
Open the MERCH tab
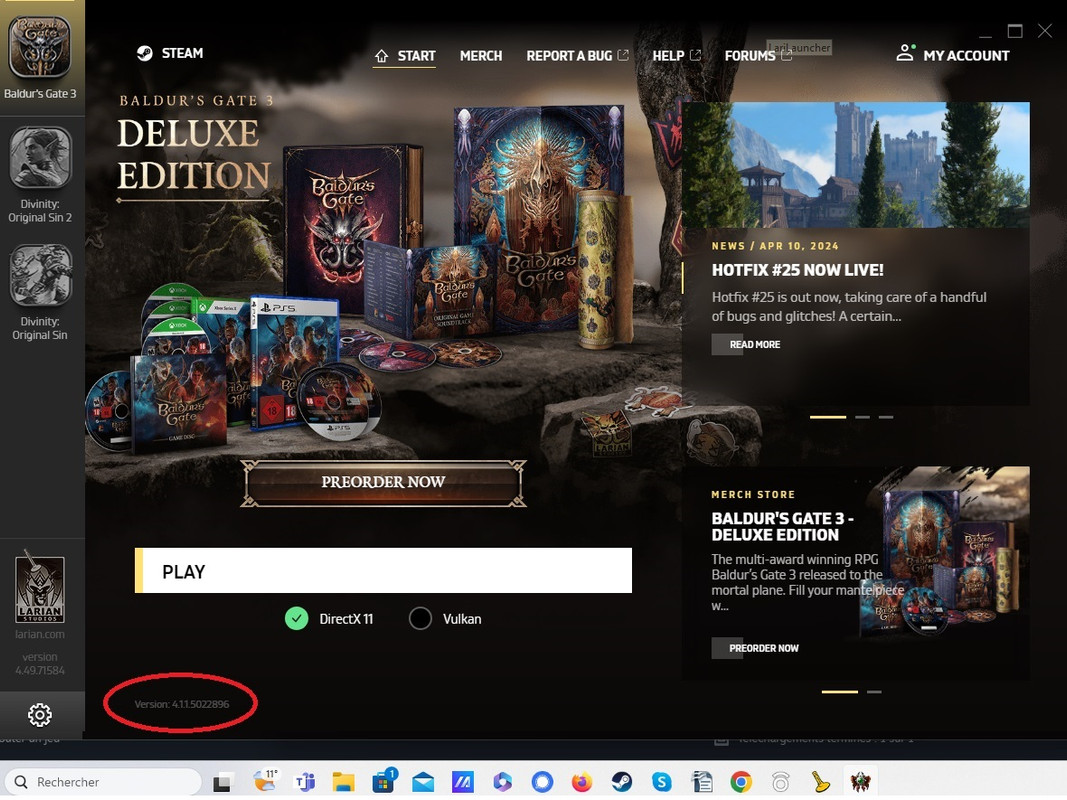click(x=480, y=56)
